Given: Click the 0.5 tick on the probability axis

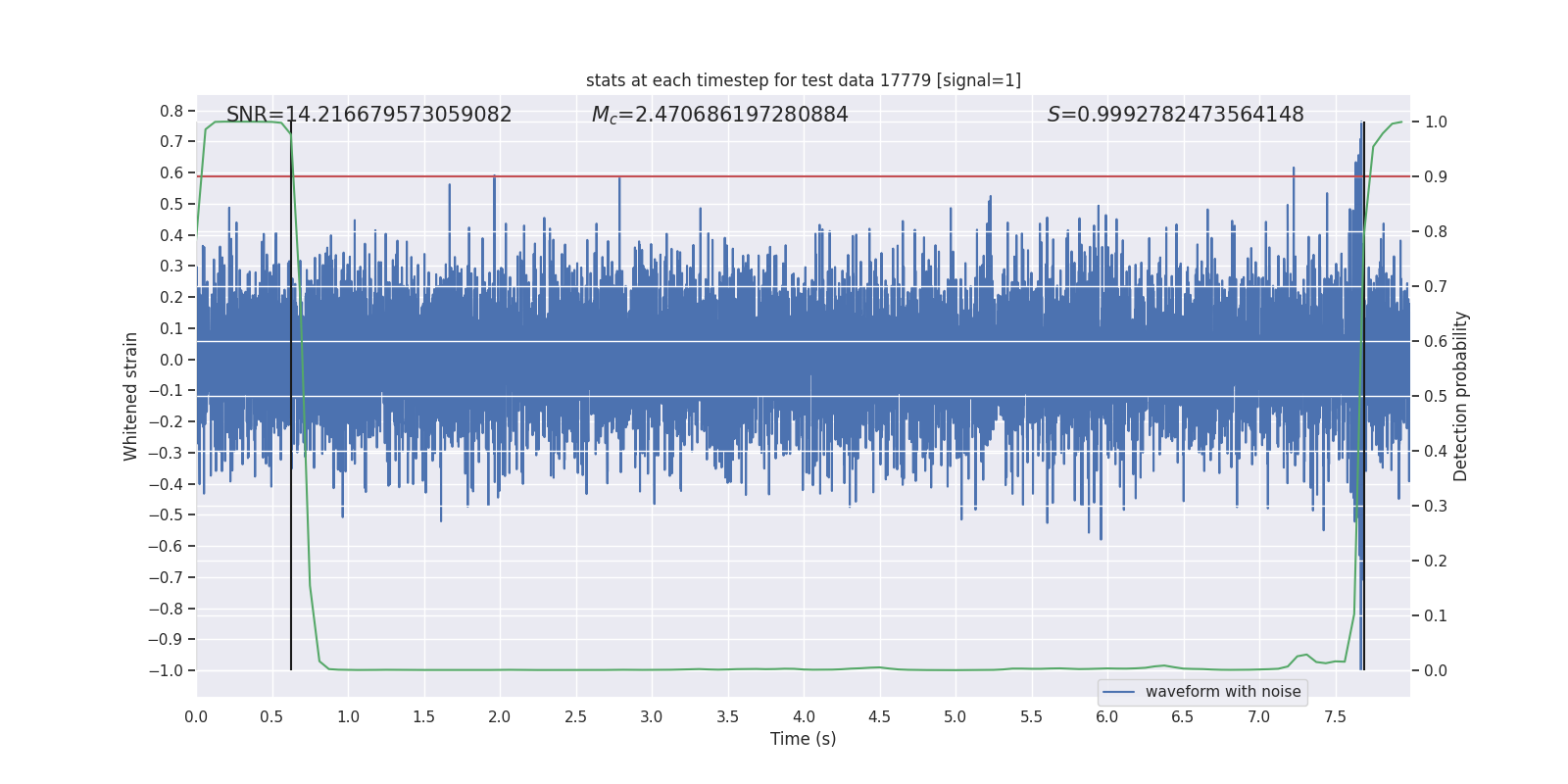Looking at the screenshot, I should click(x=1435, y=396).
